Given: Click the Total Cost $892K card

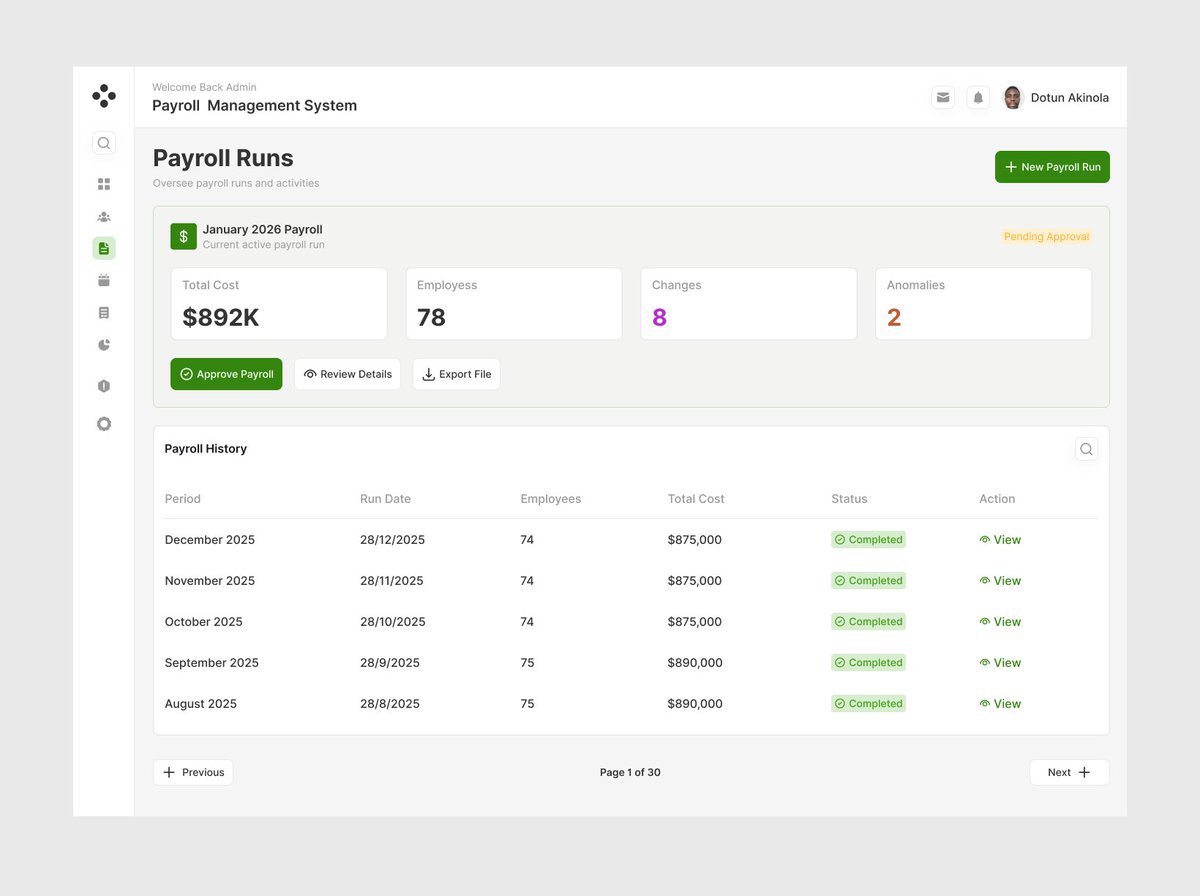Looking at the screenshot, I should (x=279, y=304).
